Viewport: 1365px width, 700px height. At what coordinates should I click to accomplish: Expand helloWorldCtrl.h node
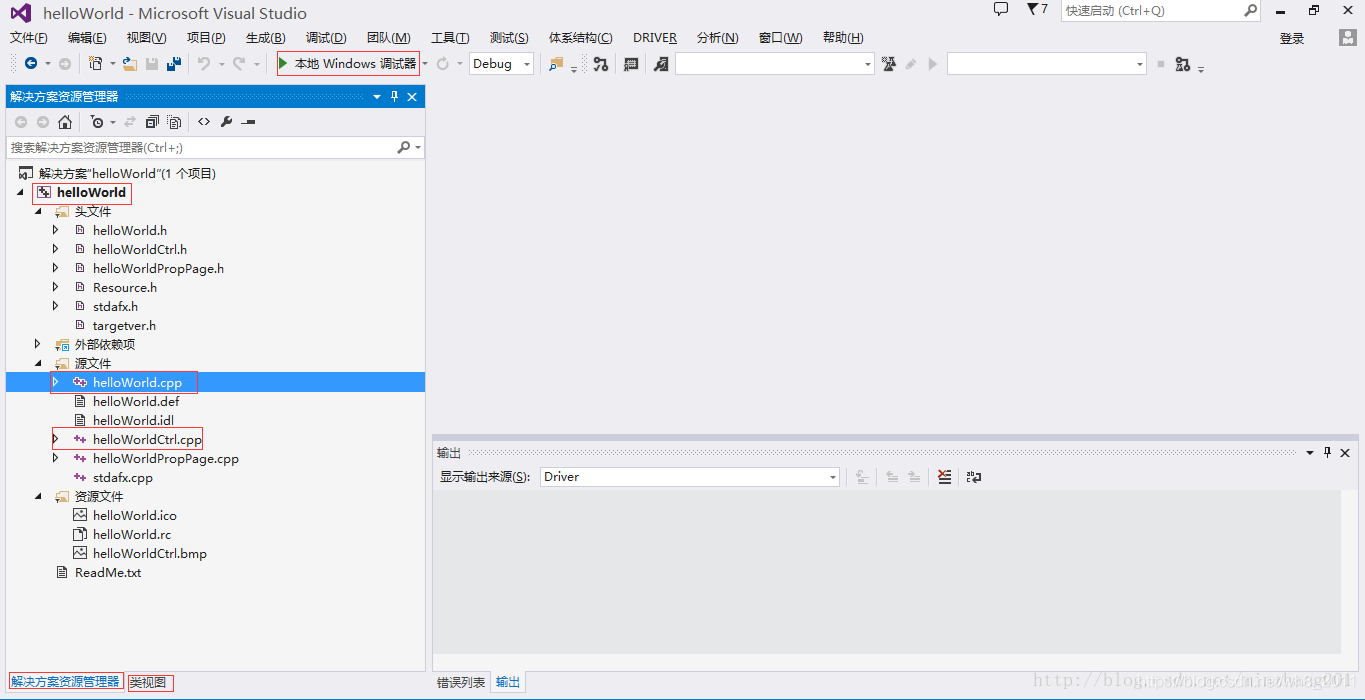pyautogui.click(x=56, y=249)
